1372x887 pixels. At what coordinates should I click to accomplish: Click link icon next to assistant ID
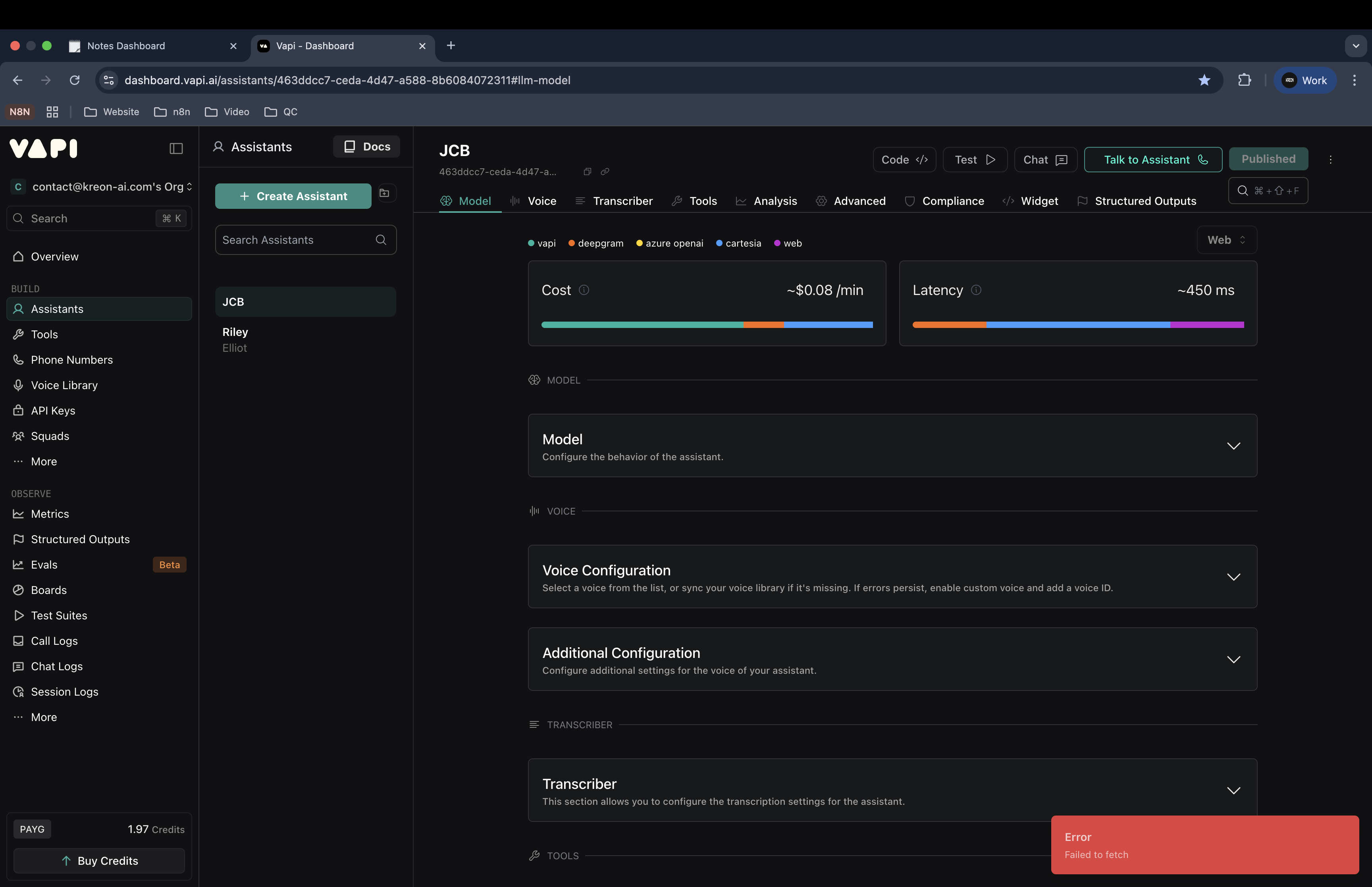click(605, 172)
